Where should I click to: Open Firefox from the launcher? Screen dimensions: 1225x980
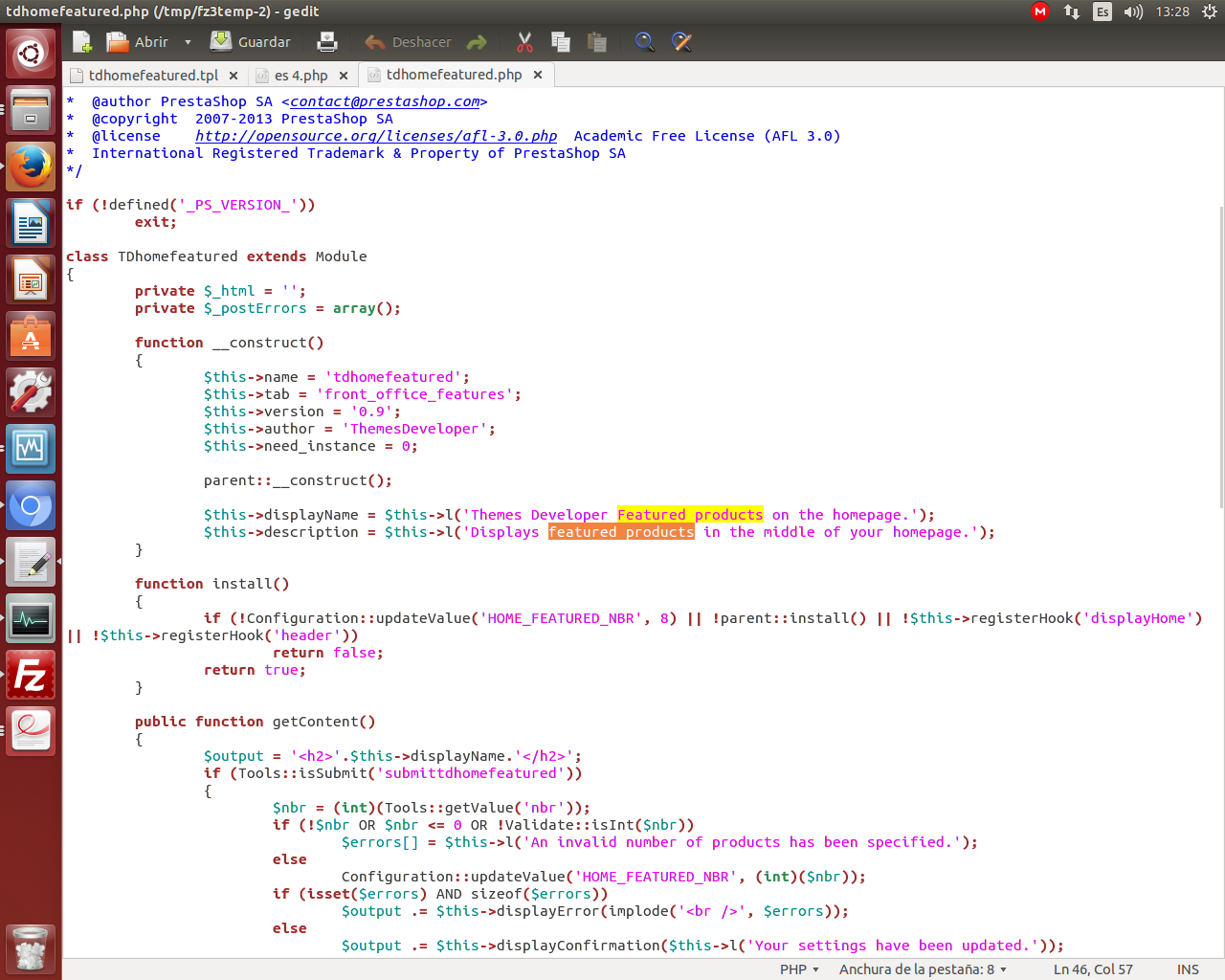[x=31, y=167]
